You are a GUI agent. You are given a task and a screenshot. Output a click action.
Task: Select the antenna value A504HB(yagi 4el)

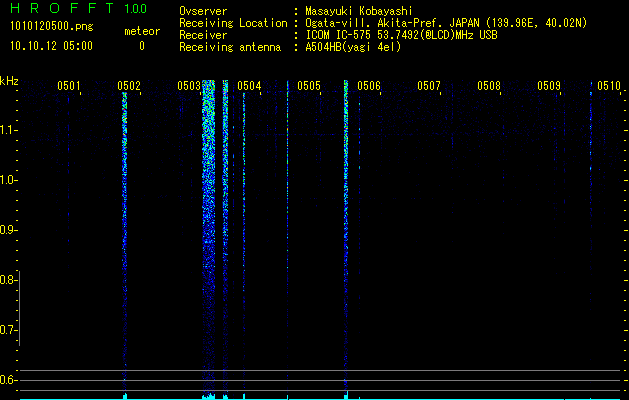click(353, 47)
